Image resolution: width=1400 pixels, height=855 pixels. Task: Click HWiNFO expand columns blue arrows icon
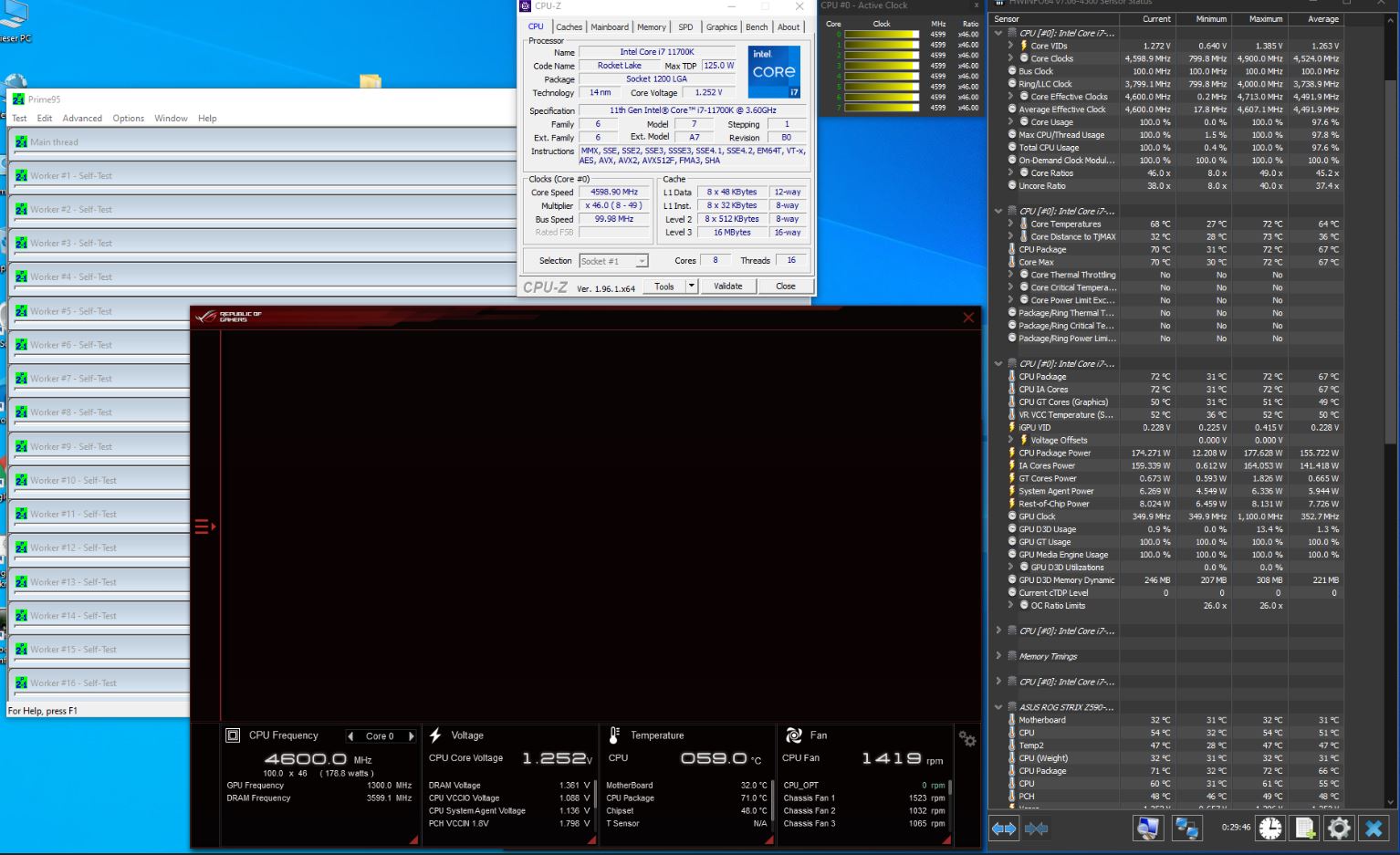(x=1004, y=829)
